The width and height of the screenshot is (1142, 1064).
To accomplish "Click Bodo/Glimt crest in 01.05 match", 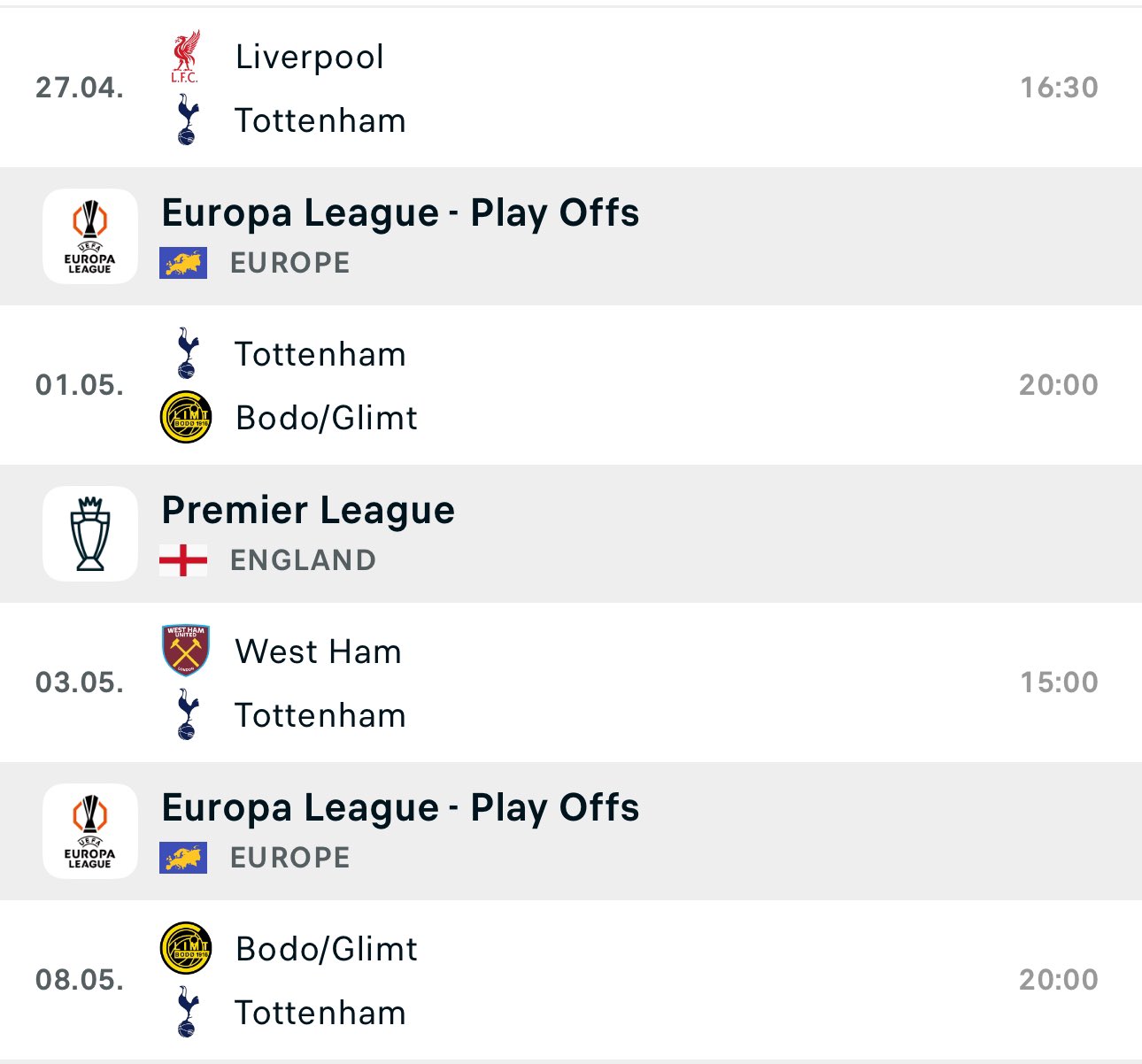I will [x=186, y=418].
